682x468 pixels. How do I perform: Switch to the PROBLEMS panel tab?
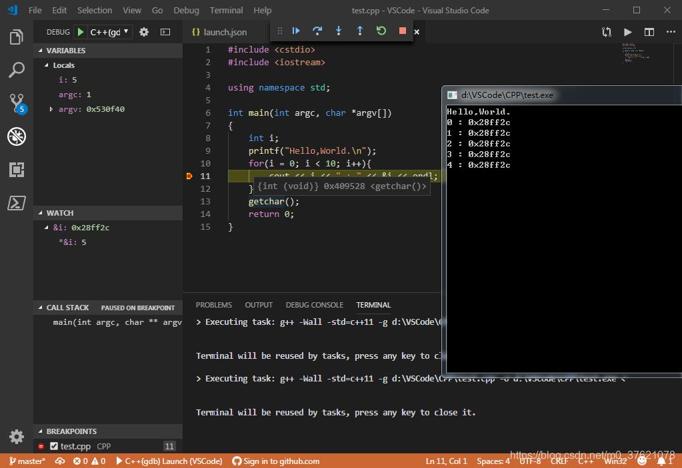(214, 305)
